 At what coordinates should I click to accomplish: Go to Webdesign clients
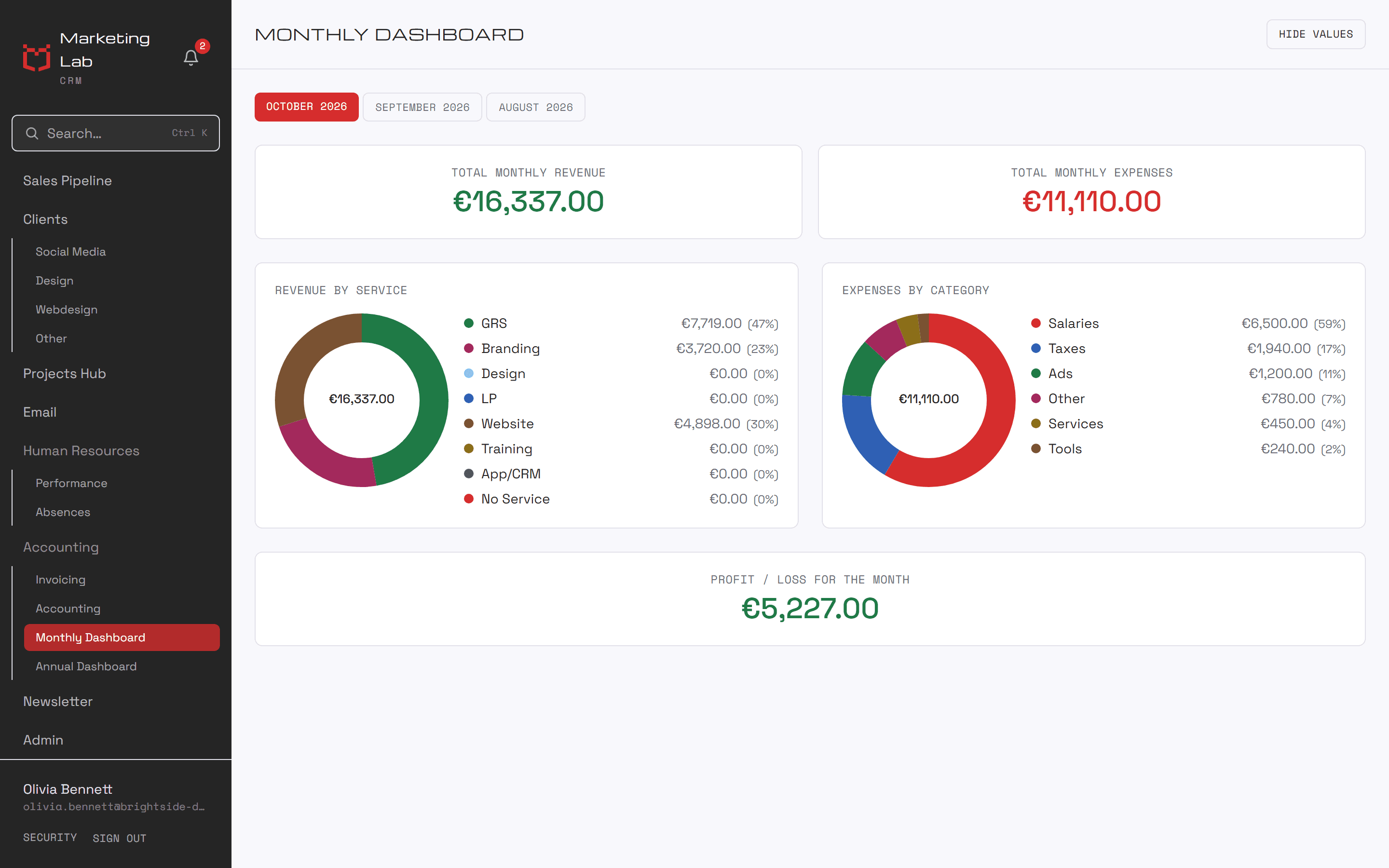coord(67,310)
